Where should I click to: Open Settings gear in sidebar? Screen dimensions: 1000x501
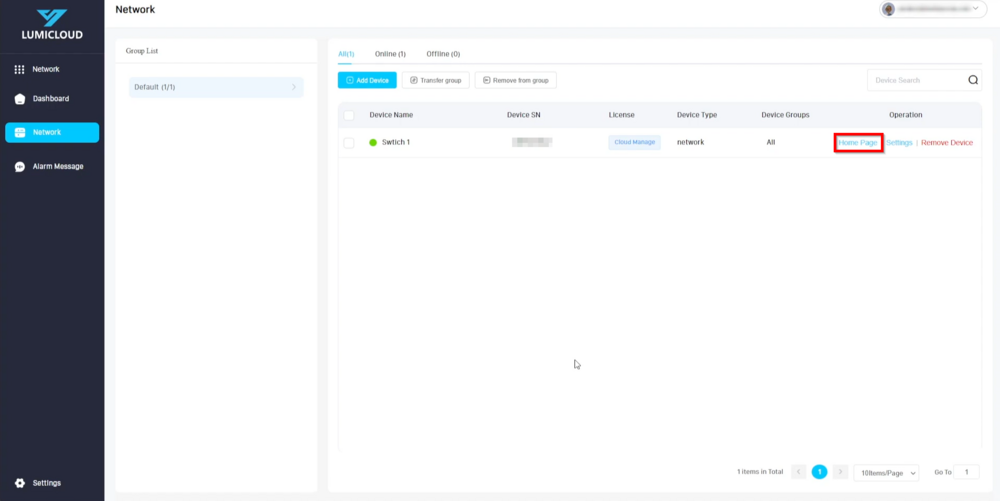[x=20, y=483]
